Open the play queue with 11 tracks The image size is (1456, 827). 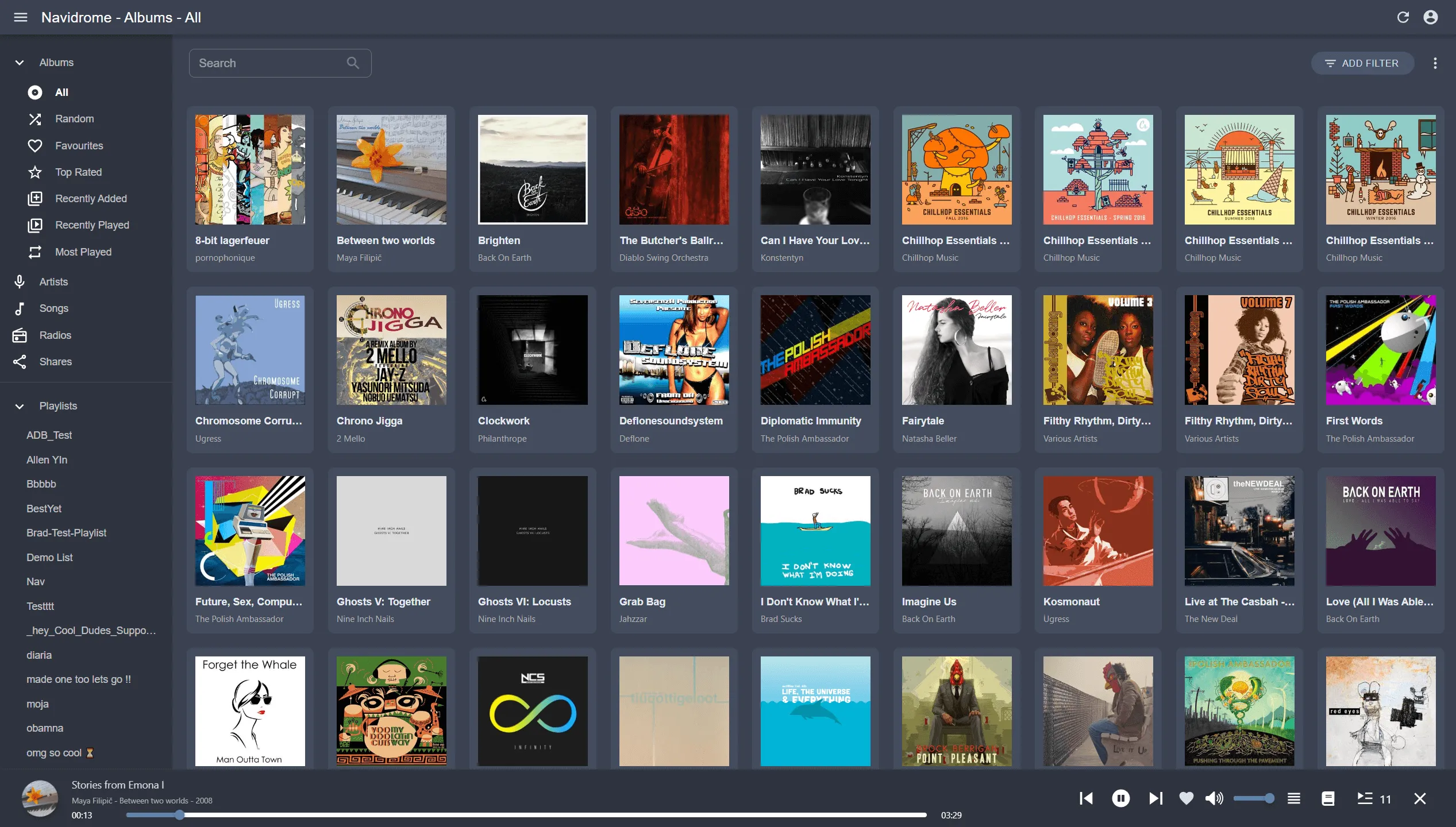1374,798
